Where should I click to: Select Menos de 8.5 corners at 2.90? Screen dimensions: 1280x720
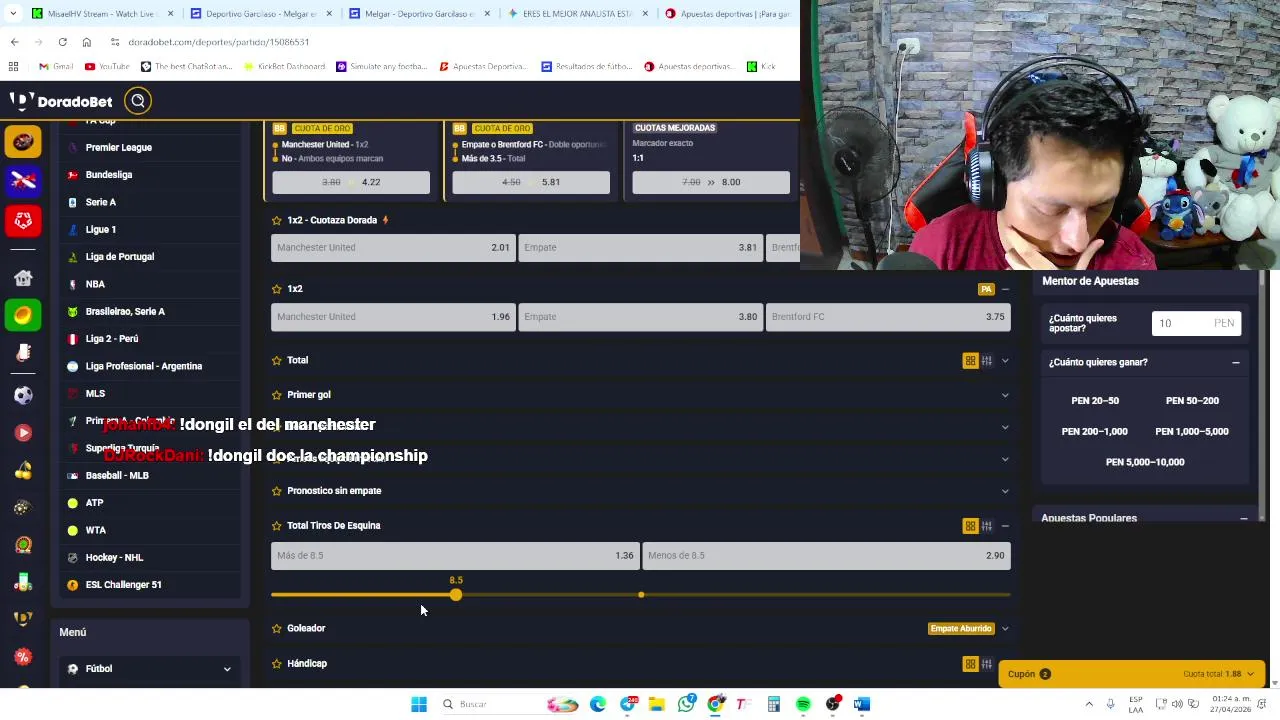click(x=826, y=555)
